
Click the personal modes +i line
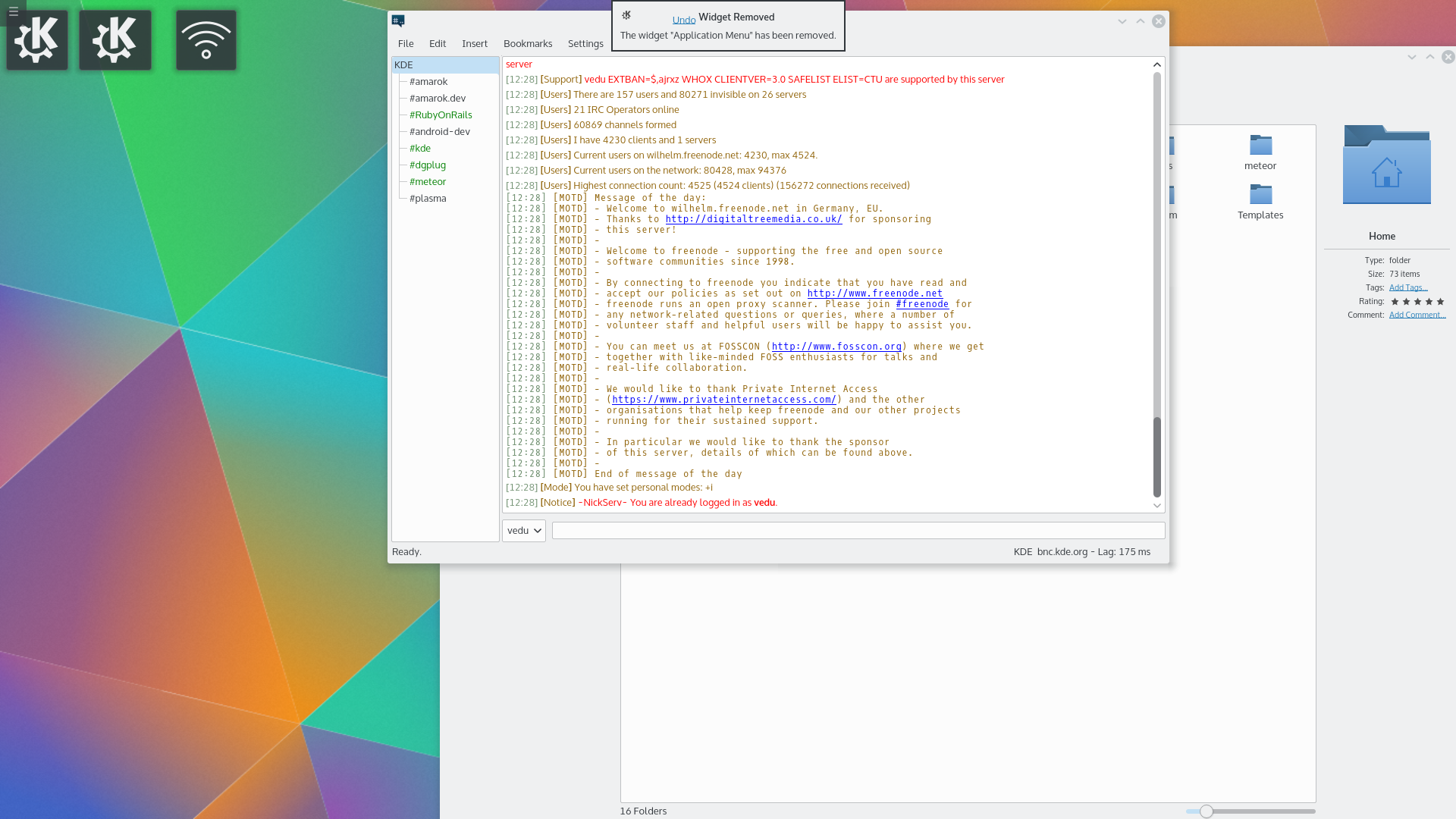point(610,488)
